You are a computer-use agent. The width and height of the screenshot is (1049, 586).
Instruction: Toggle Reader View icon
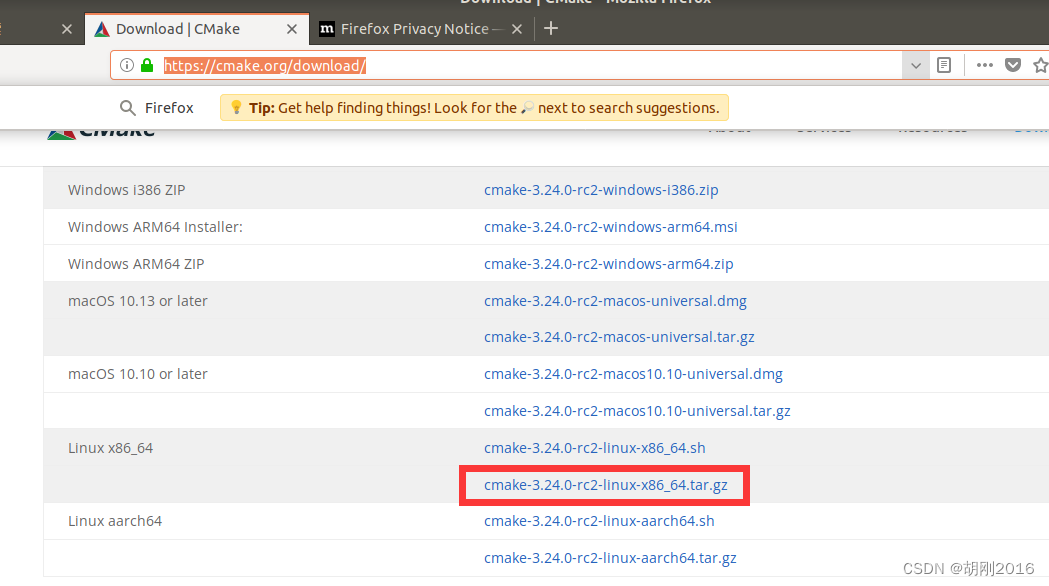(x=944, y=65)
